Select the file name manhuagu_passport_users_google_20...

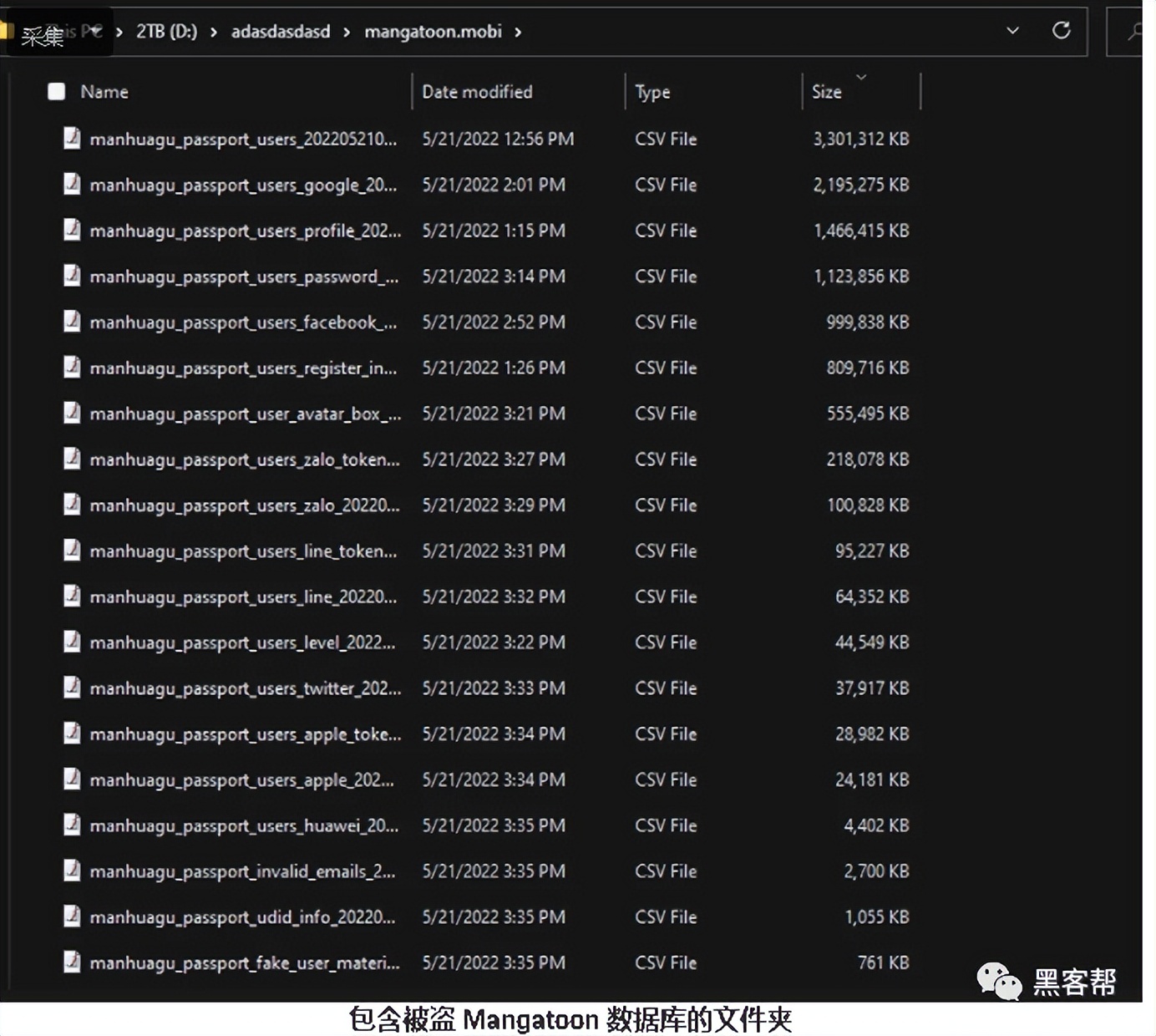(243, 185)
